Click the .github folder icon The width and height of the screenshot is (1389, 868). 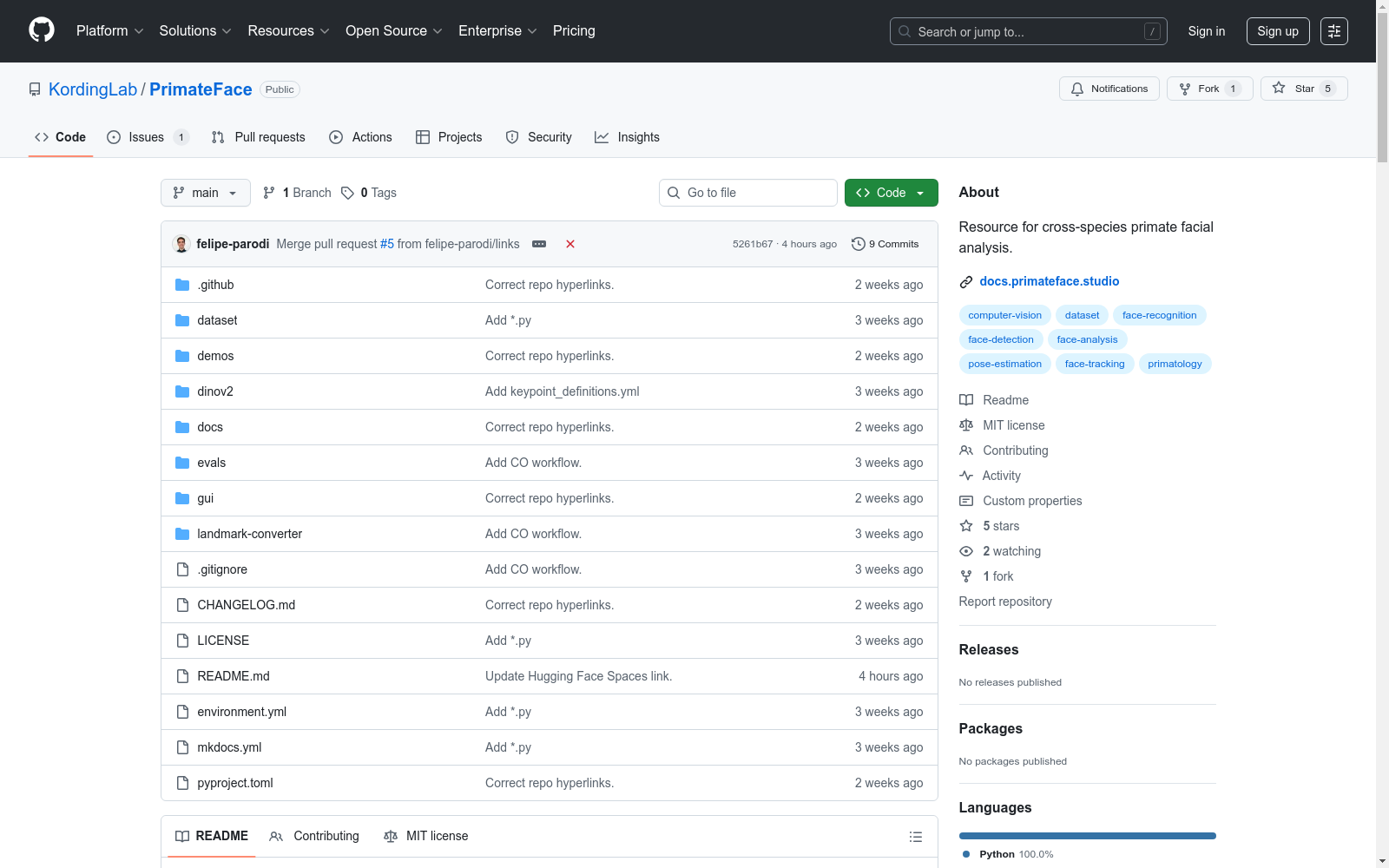[x=182, y=285]
